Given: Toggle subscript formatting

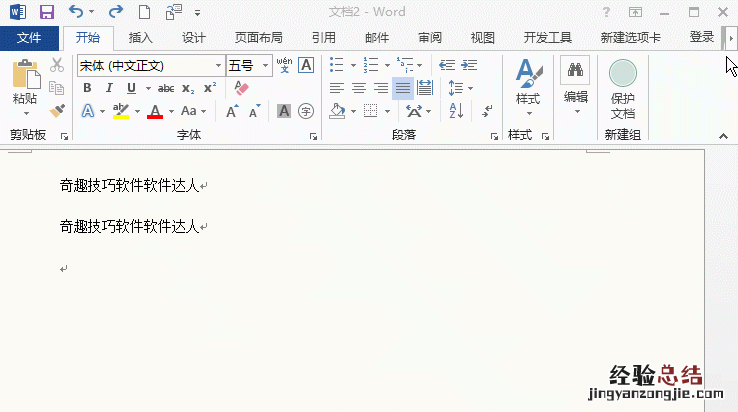Looking at the screenshot, I should point(188,88).
